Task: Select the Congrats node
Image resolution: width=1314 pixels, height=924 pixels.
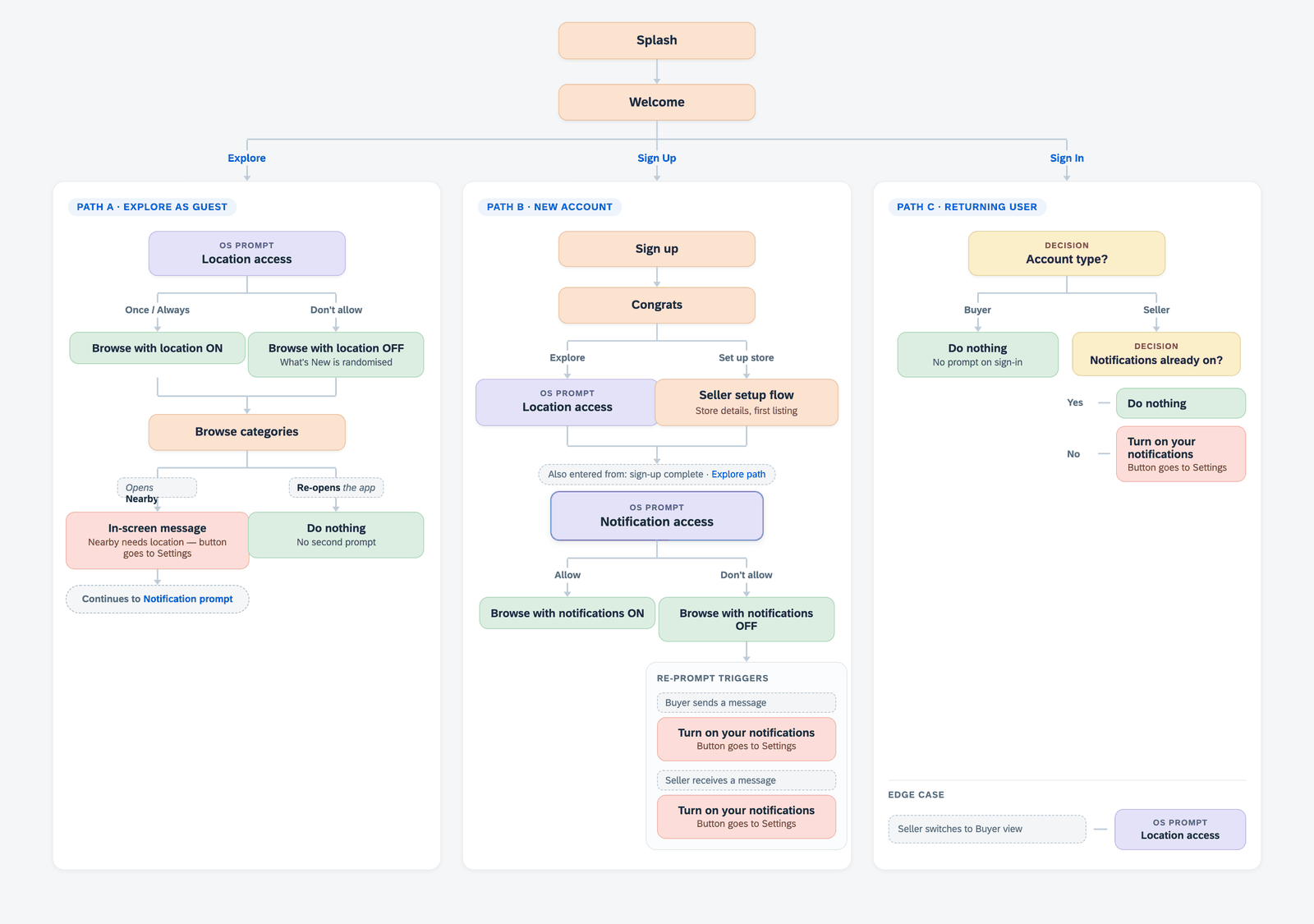Action: point(656,305)
